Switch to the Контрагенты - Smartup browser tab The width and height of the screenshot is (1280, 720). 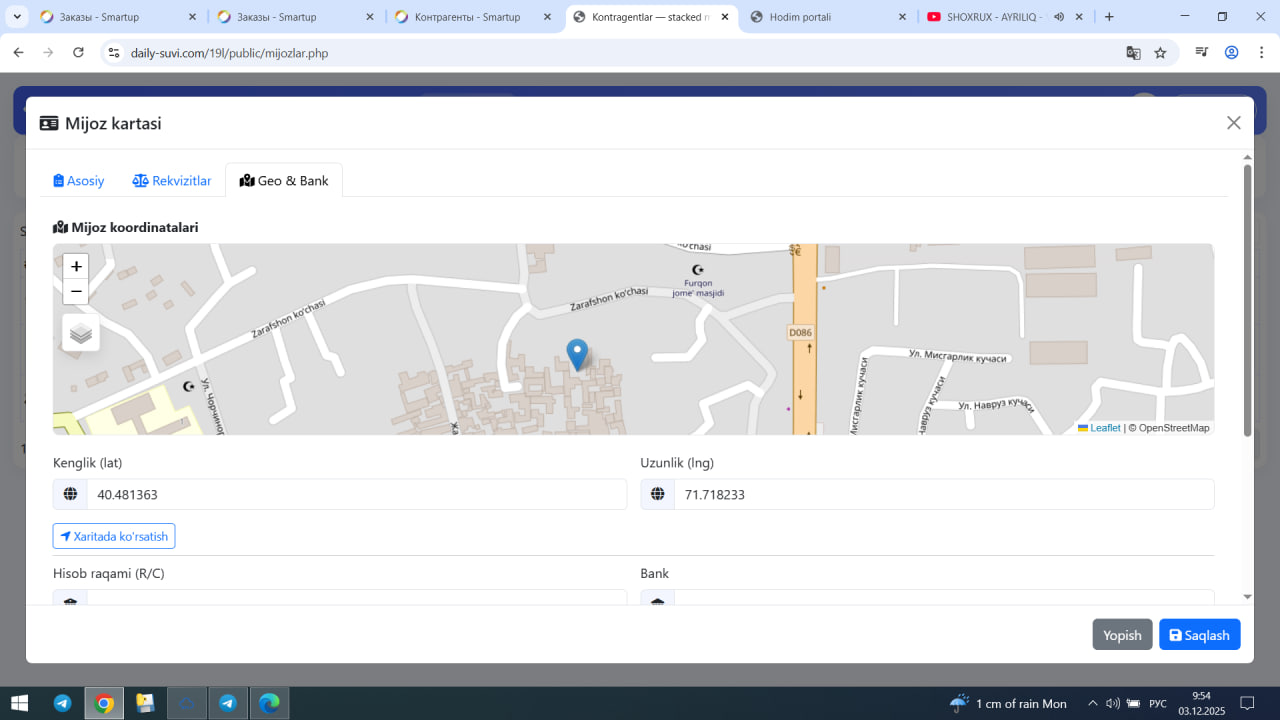click(467, 17)
